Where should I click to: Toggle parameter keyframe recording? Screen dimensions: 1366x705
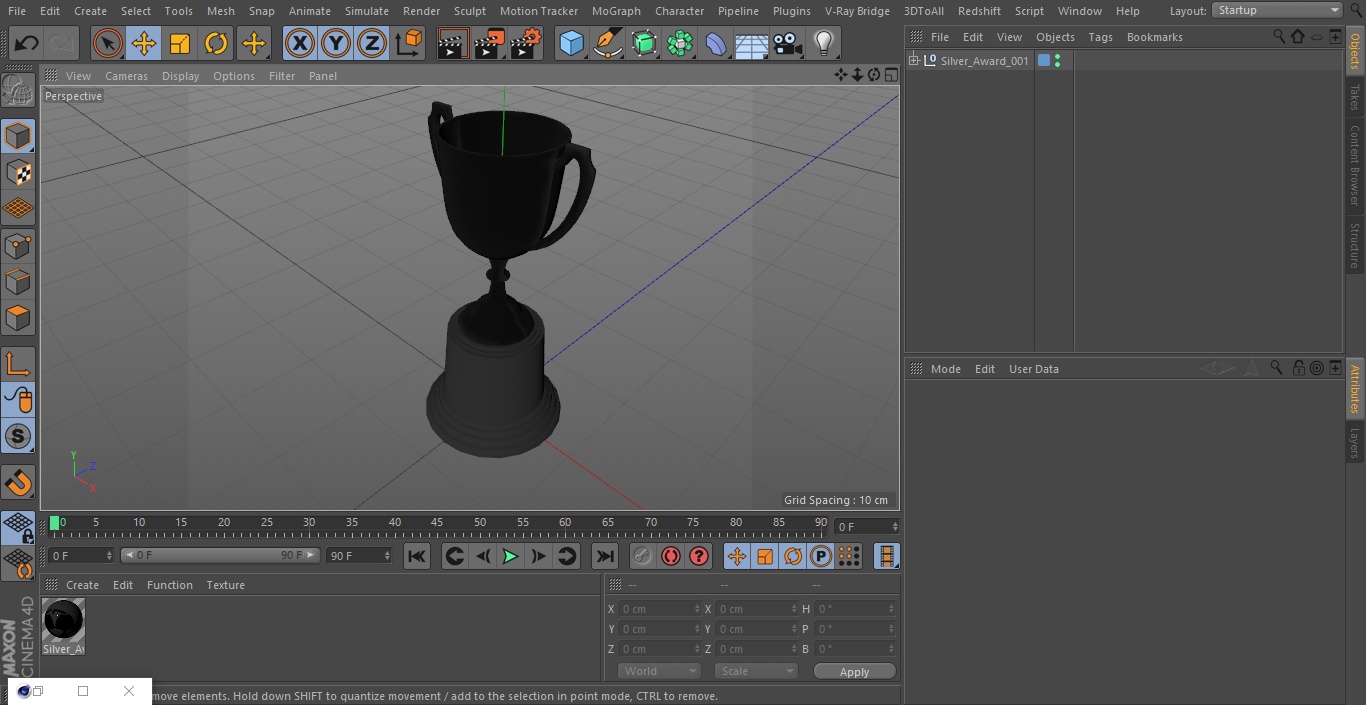pos(821,556)
